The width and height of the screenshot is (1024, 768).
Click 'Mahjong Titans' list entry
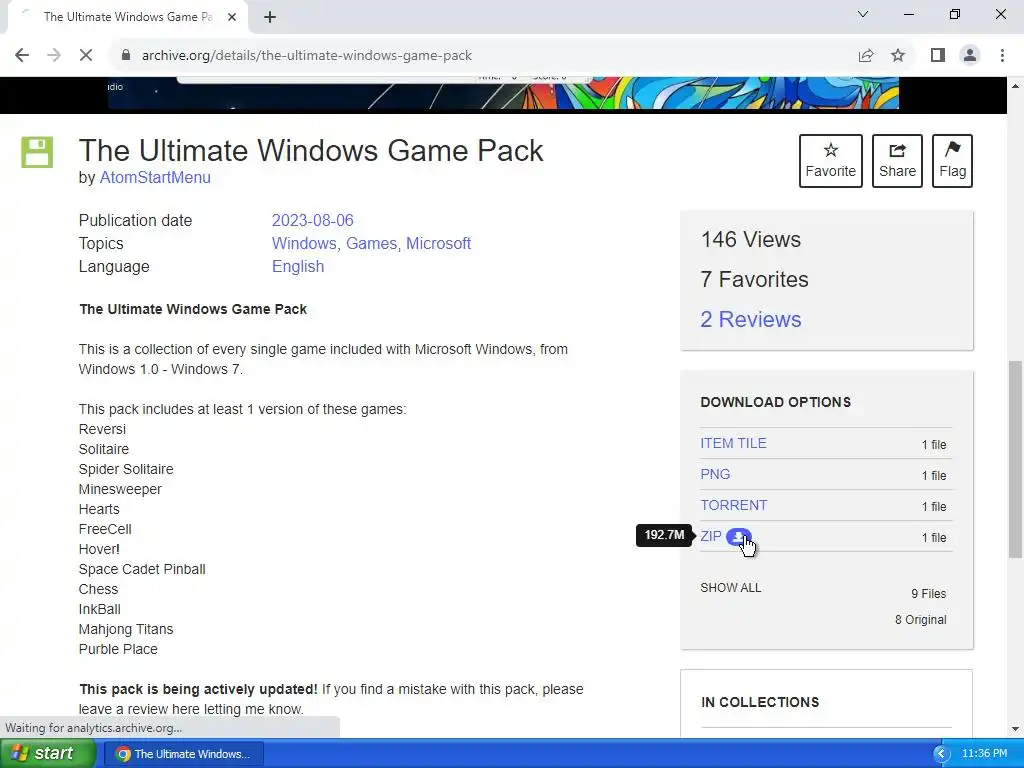tap(125, 630)
